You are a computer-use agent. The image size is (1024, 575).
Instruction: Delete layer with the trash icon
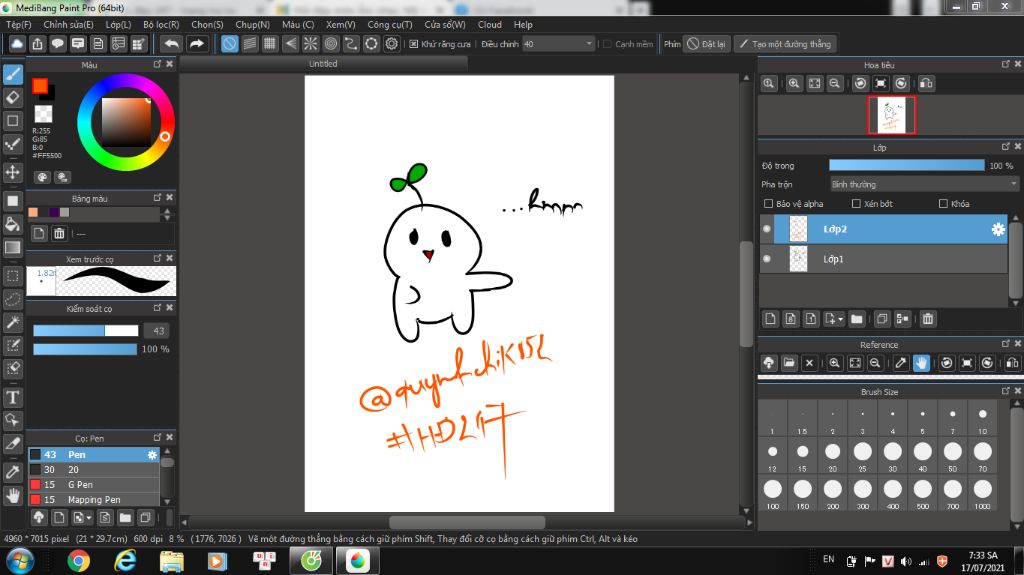point(928,319)
